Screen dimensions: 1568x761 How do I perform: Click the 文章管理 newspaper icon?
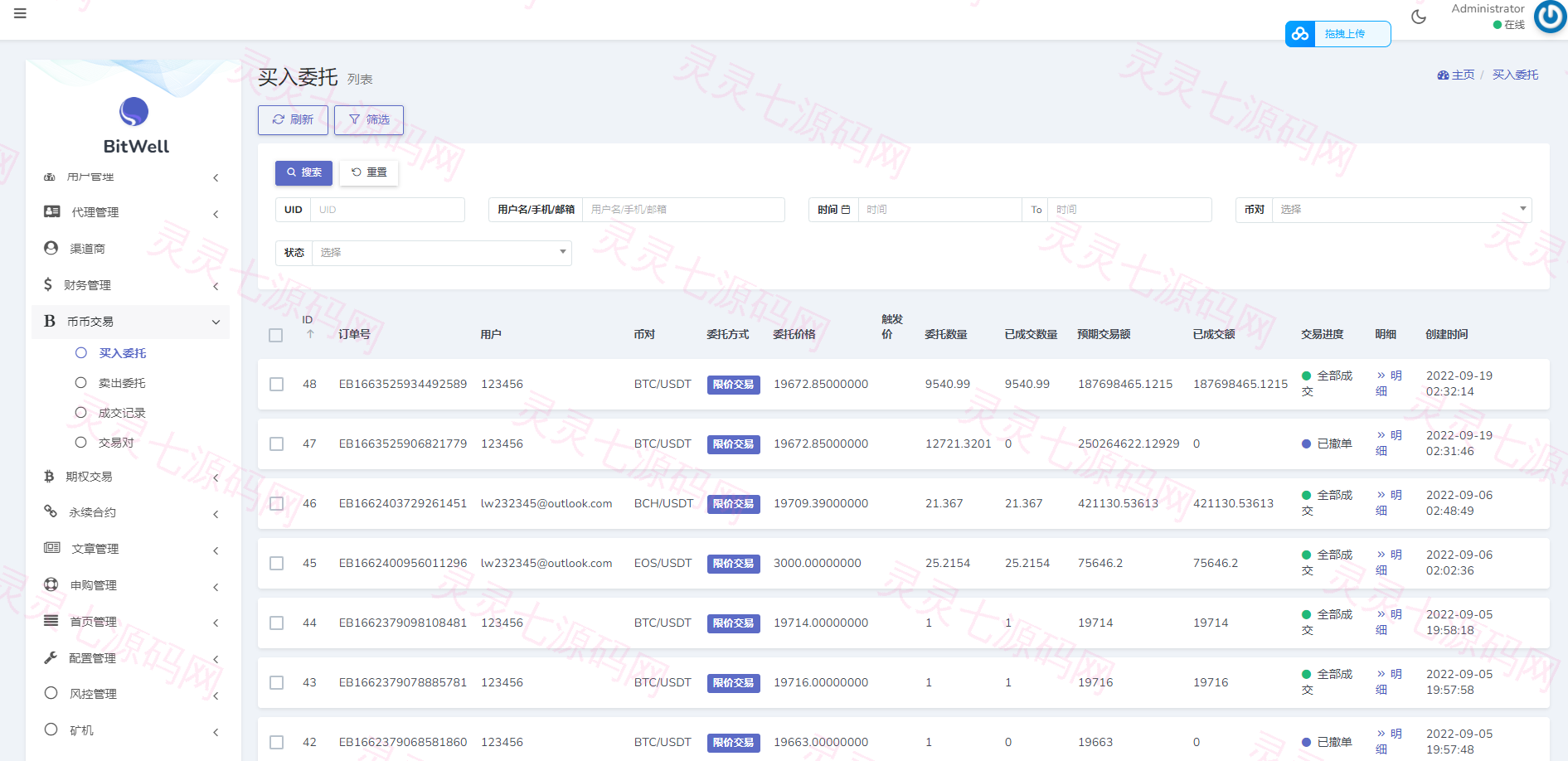coord(51,548)
